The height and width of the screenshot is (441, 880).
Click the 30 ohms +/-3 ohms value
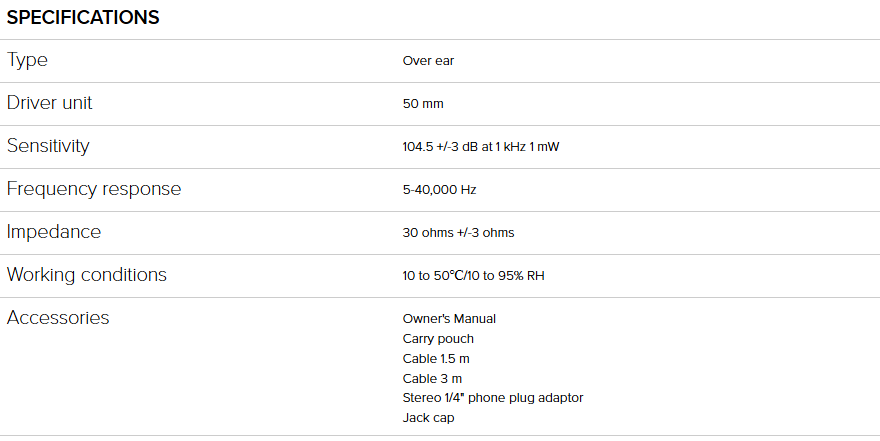pos(458,233)
